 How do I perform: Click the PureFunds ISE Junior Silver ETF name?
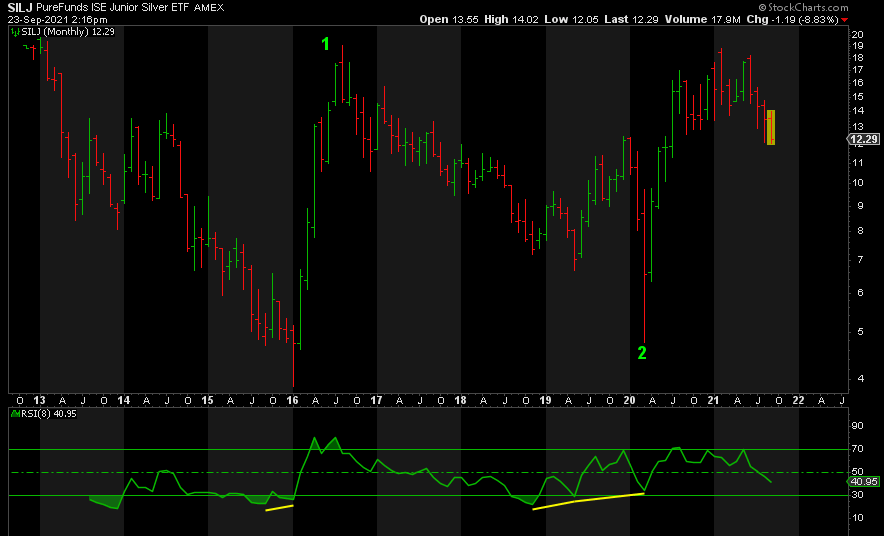(113, 7)
